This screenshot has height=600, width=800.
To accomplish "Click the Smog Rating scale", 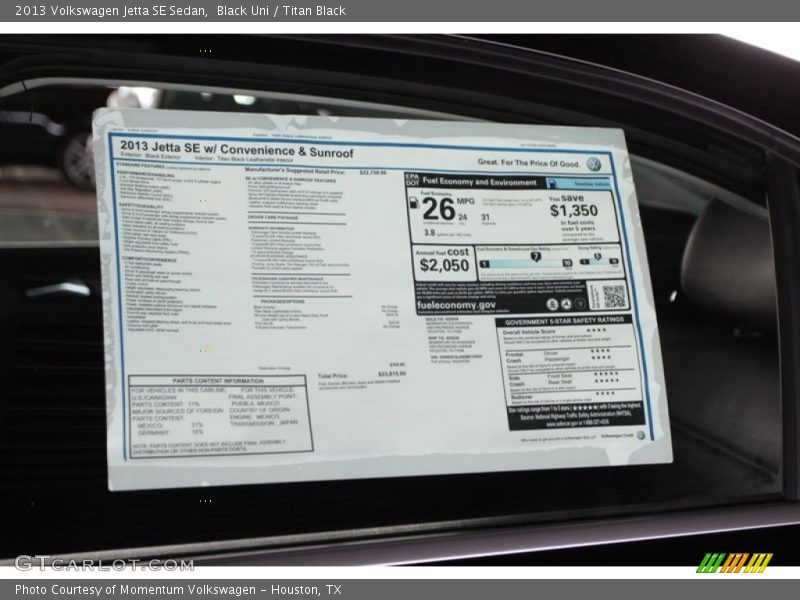I will (x=598, y=261).
